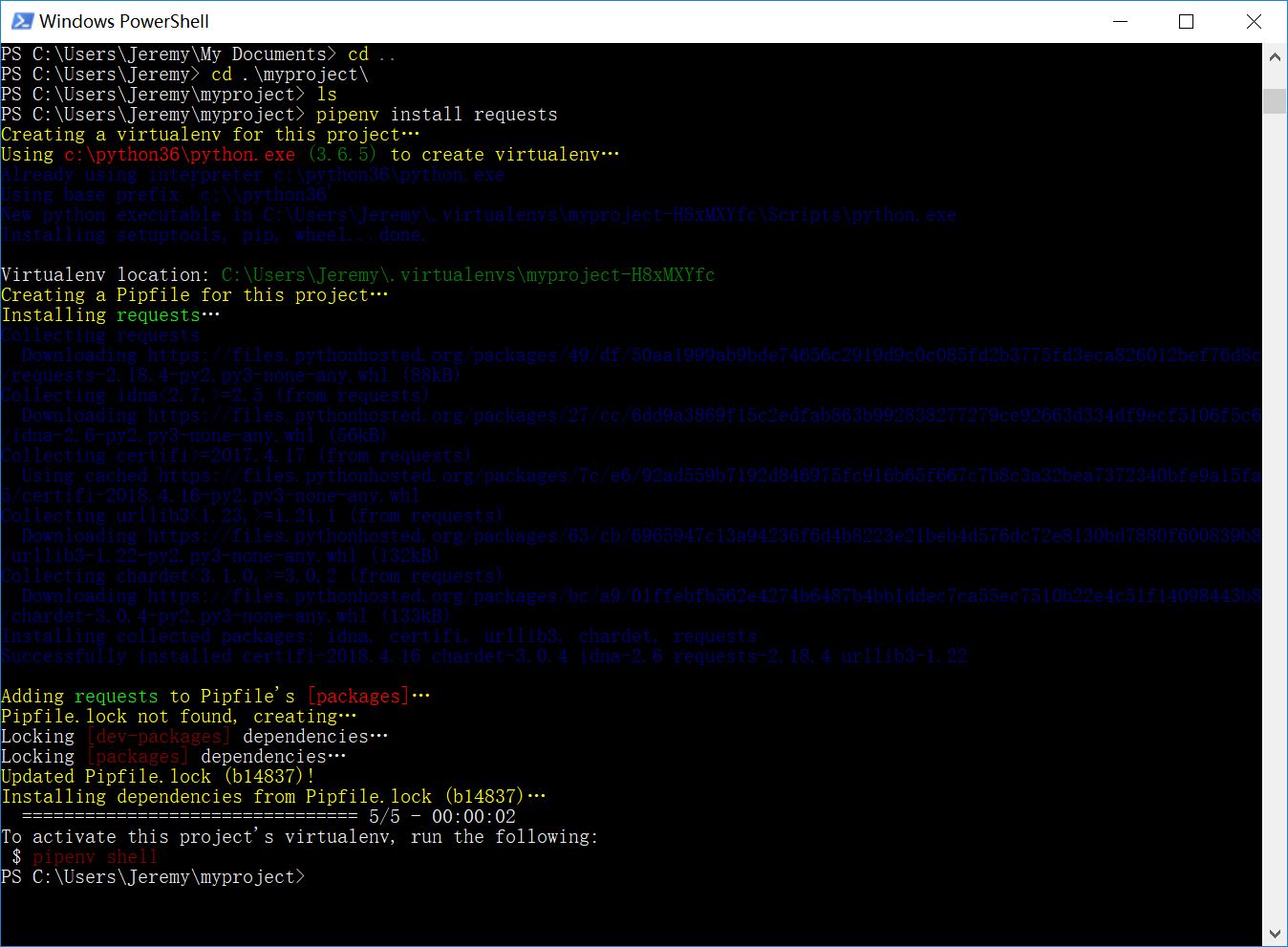This screenshot has width=1288, height=947.
Task: Click the 'cd .\myproject\' command line
Action: click(290, 75)
